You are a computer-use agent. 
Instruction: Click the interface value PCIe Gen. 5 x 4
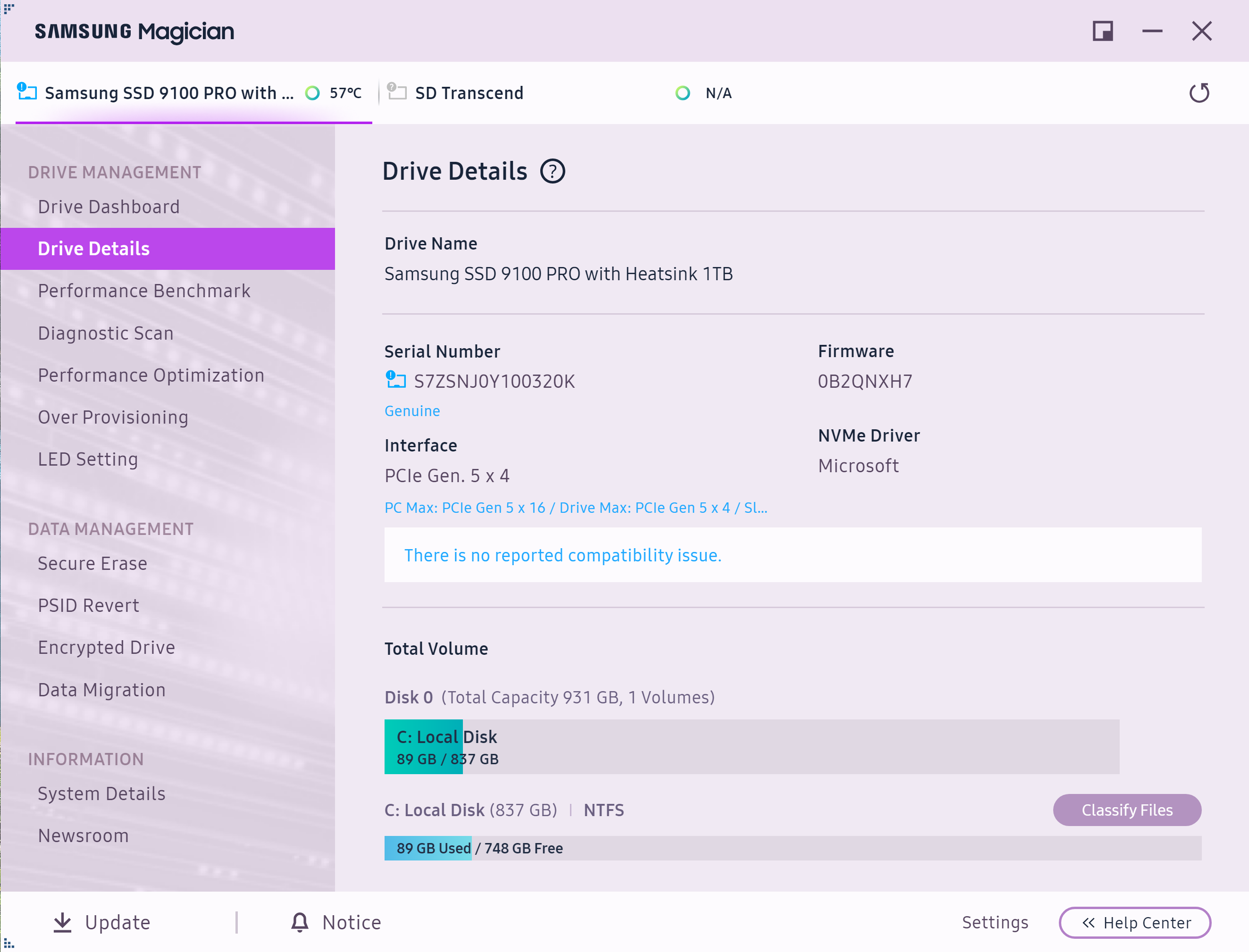tap(446, 476)
